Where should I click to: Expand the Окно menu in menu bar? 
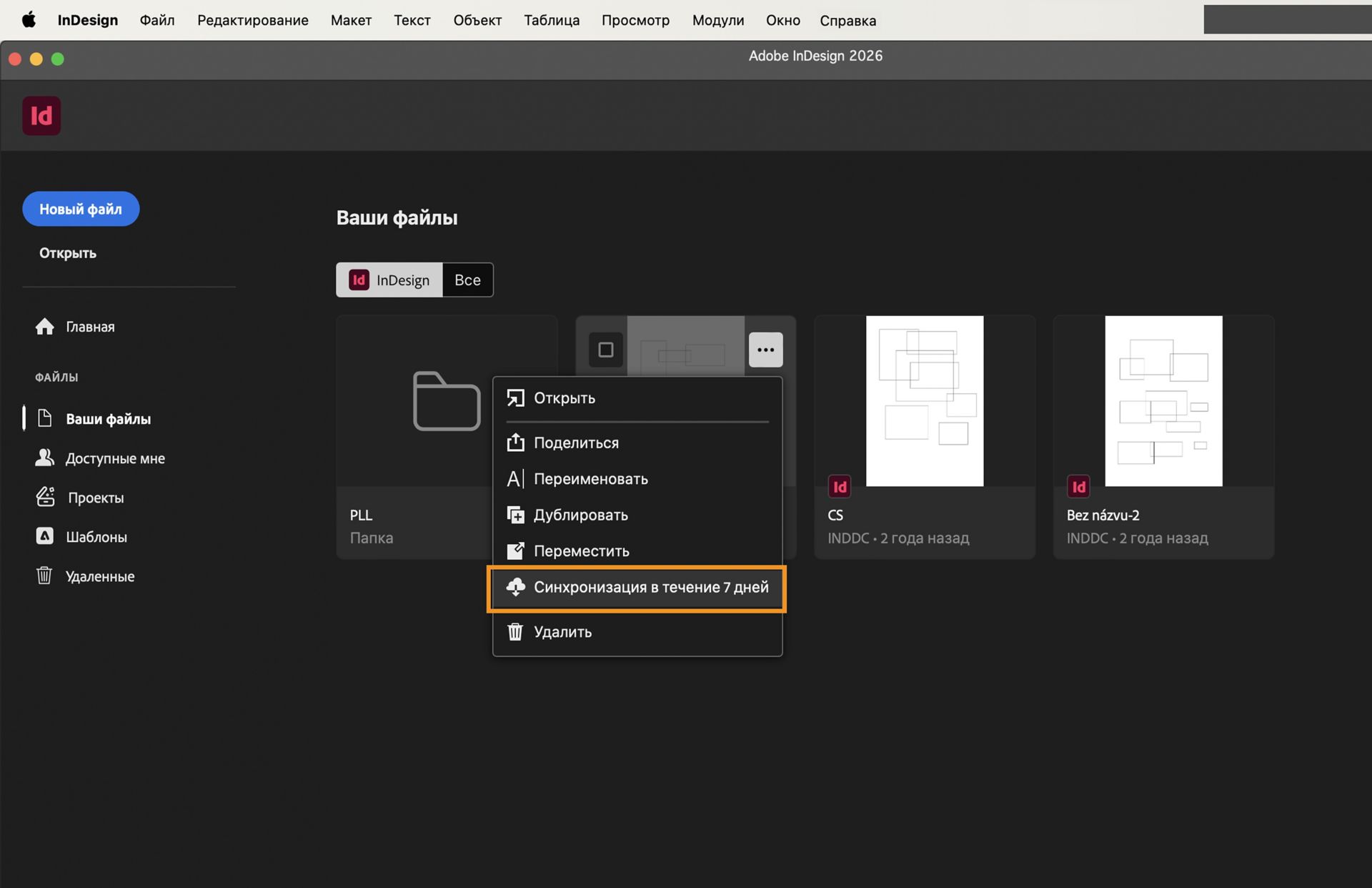click(x=782, y=20)
